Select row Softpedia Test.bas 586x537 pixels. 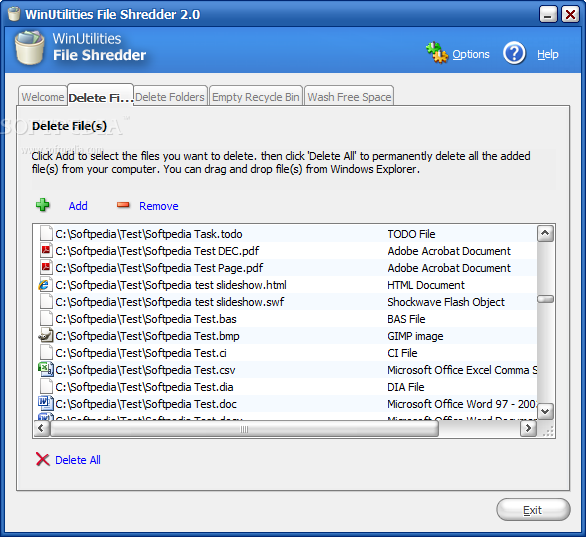click(285, 319)
